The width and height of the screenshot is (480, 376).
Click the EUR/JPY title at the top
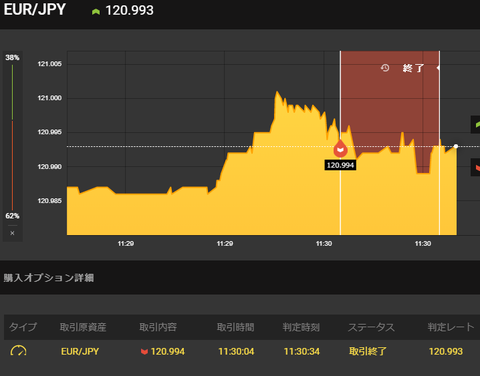tap(35, 9)
